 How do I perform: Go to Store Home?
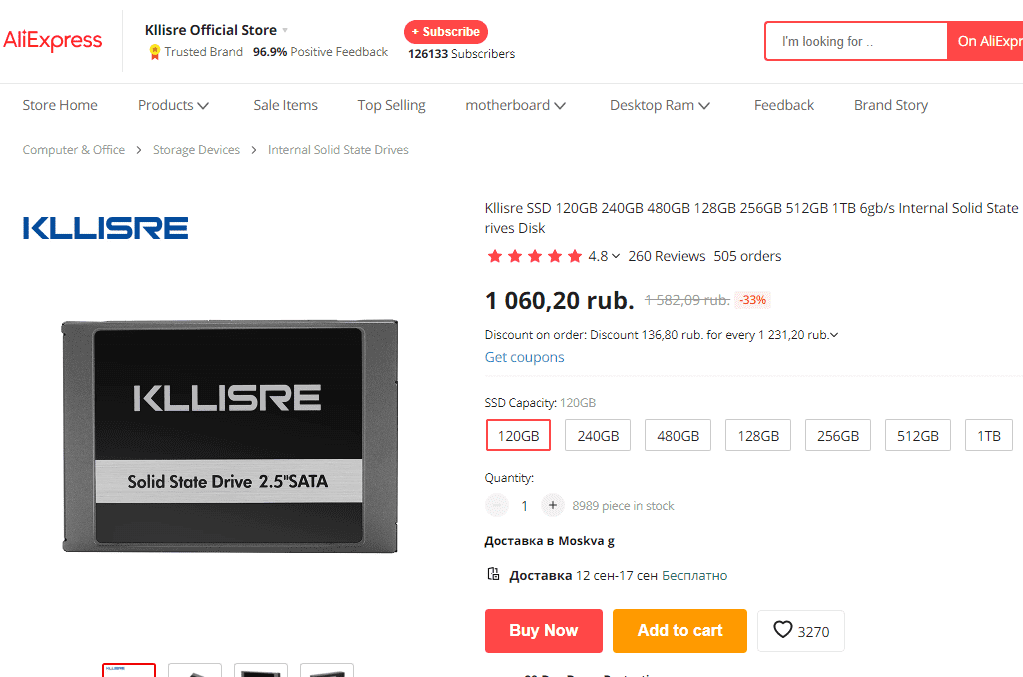coord(60,105)
